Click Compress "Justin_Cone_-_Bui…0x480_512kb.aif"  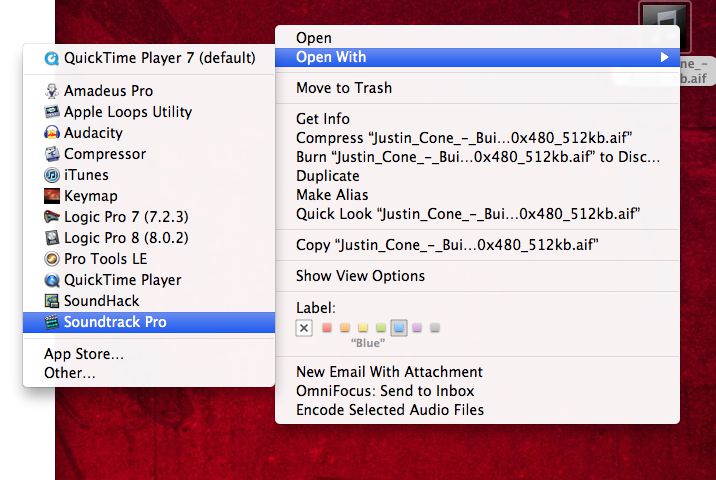tap(477, 138)
